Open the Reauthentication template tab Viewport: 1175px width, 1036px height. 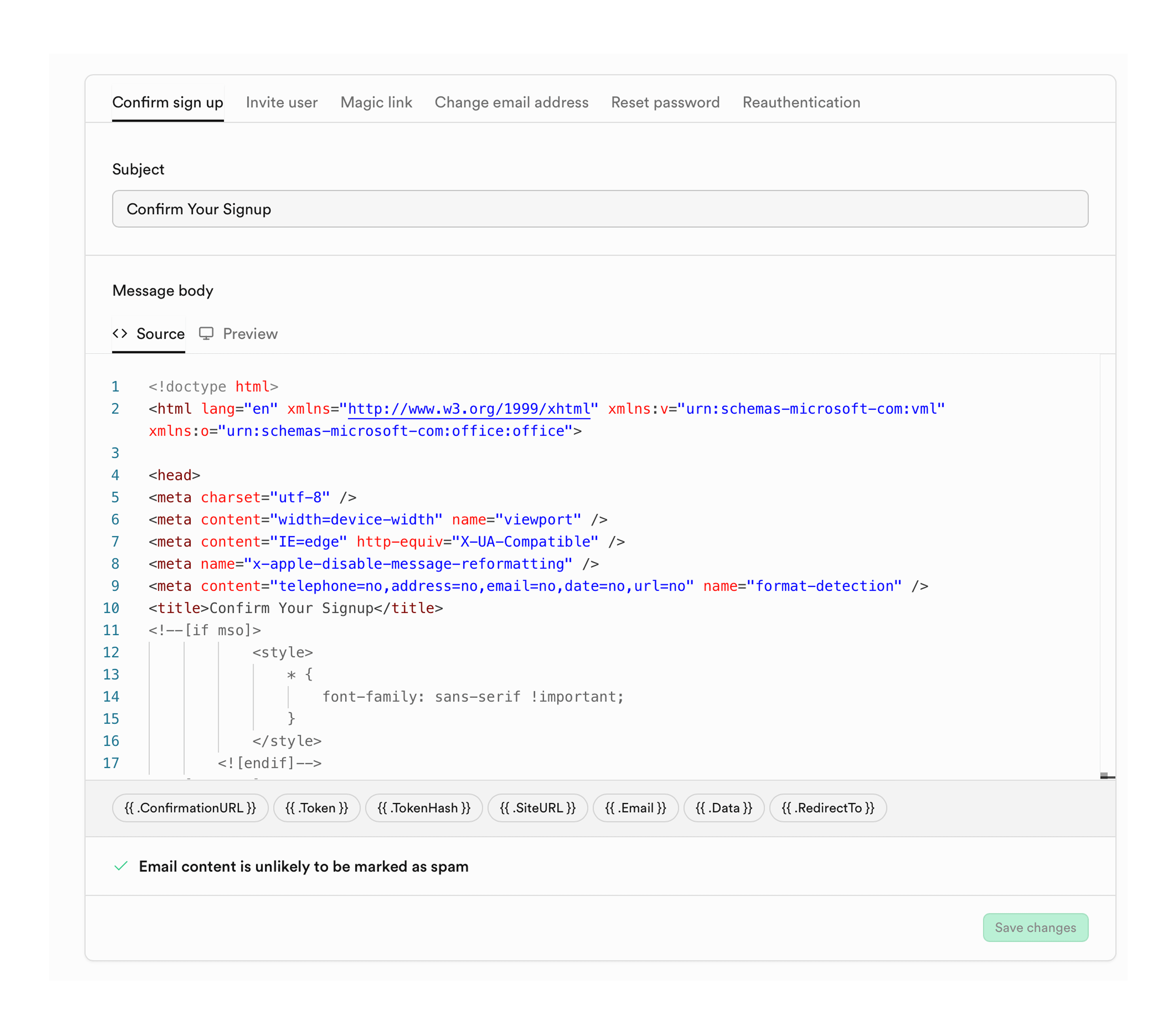pos(801,102)
